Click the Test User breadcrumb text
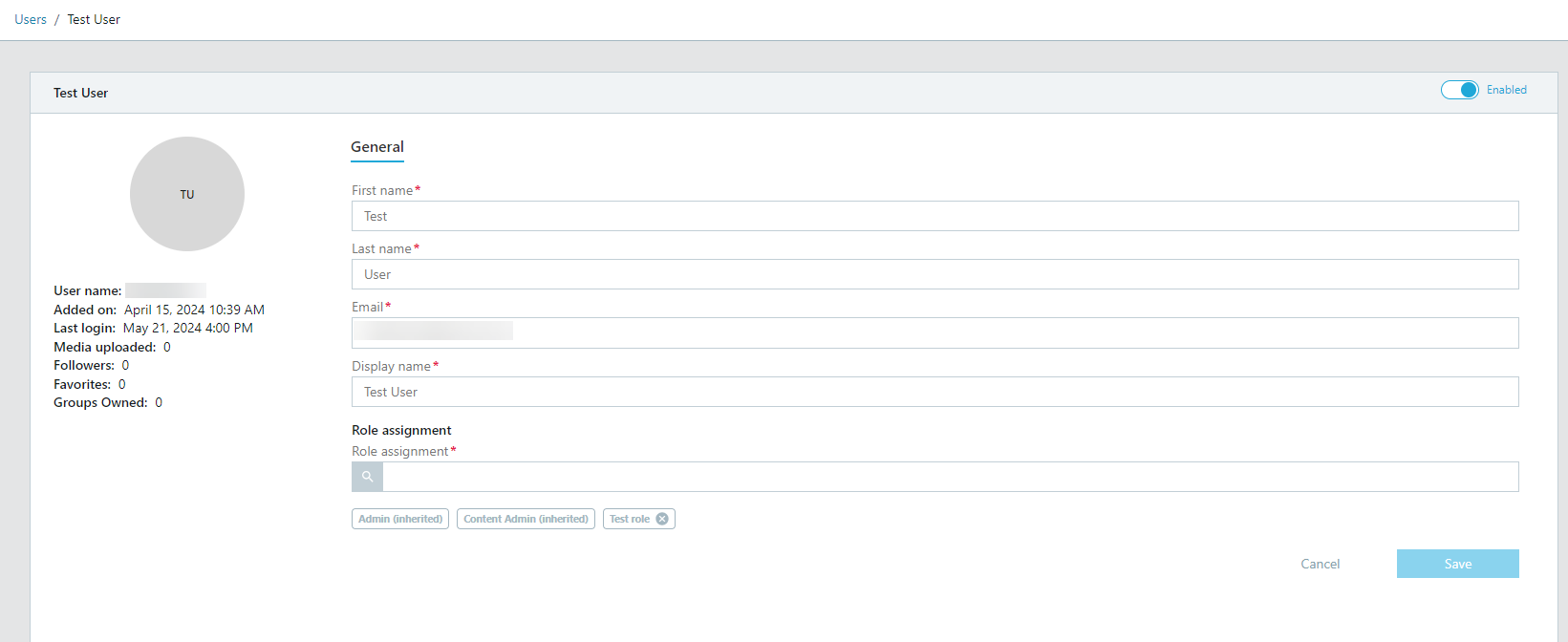Screen dimensions: 1568x642 [94, 19]
